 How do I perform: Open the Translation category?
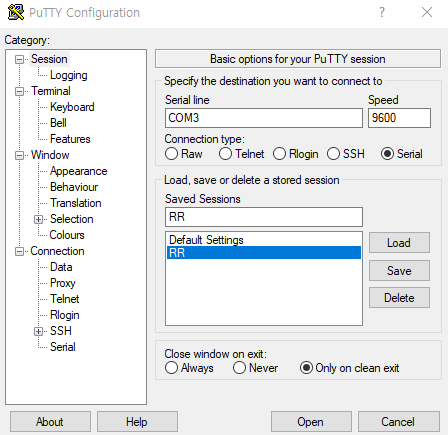76,203
